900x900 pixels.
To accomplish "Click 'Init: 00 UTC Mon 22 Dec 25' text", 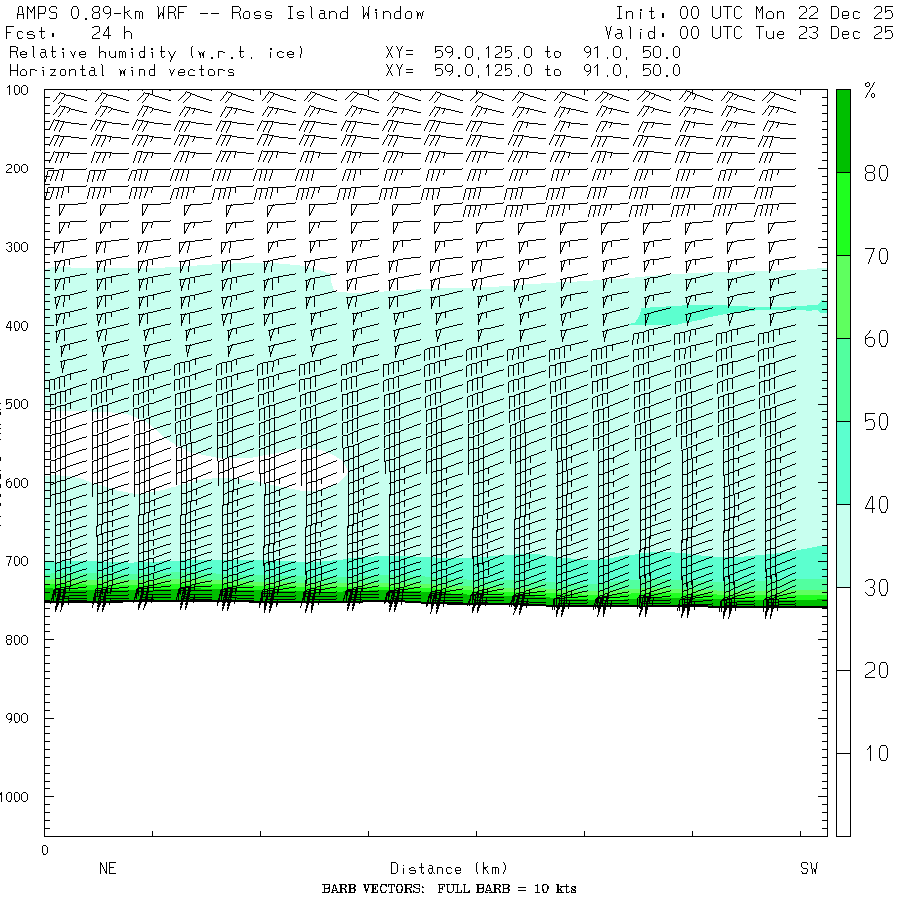I will pos(754,13).
